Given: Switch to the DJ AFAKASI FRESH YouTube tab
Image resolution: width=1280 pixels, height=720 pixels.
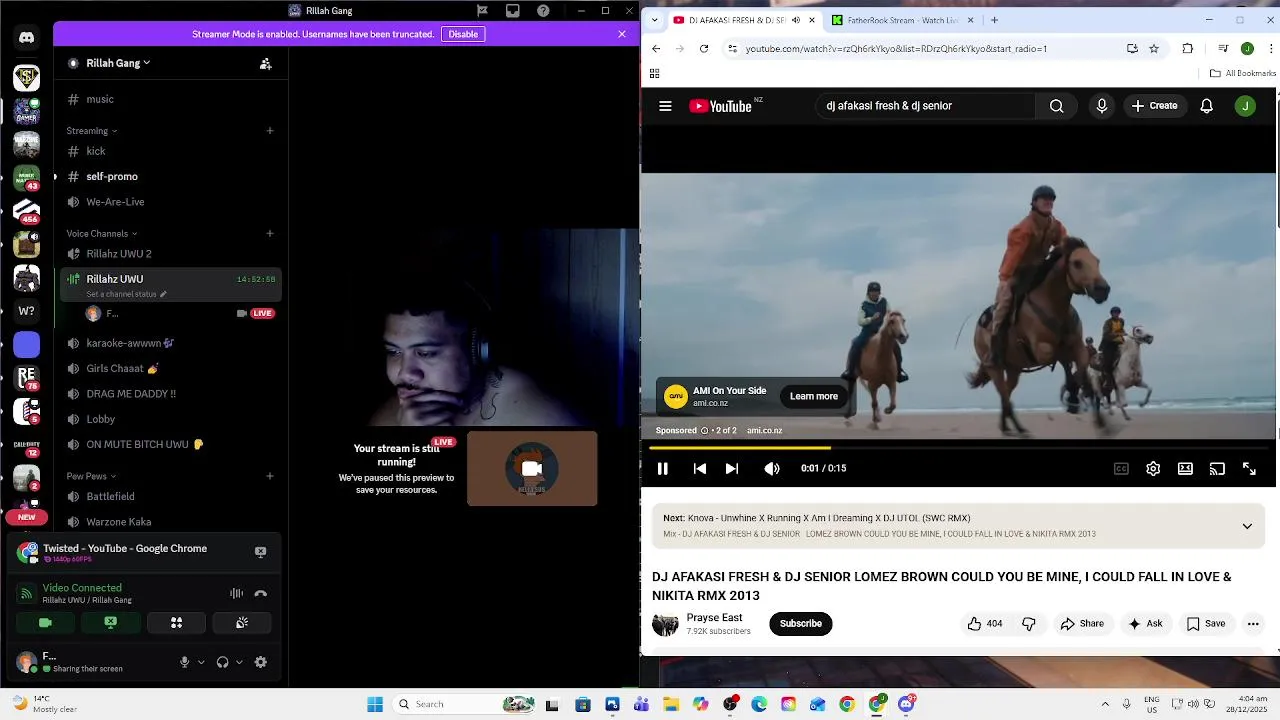Looking at the screenshot, I should pyautogui.click(x=743, y=20).
